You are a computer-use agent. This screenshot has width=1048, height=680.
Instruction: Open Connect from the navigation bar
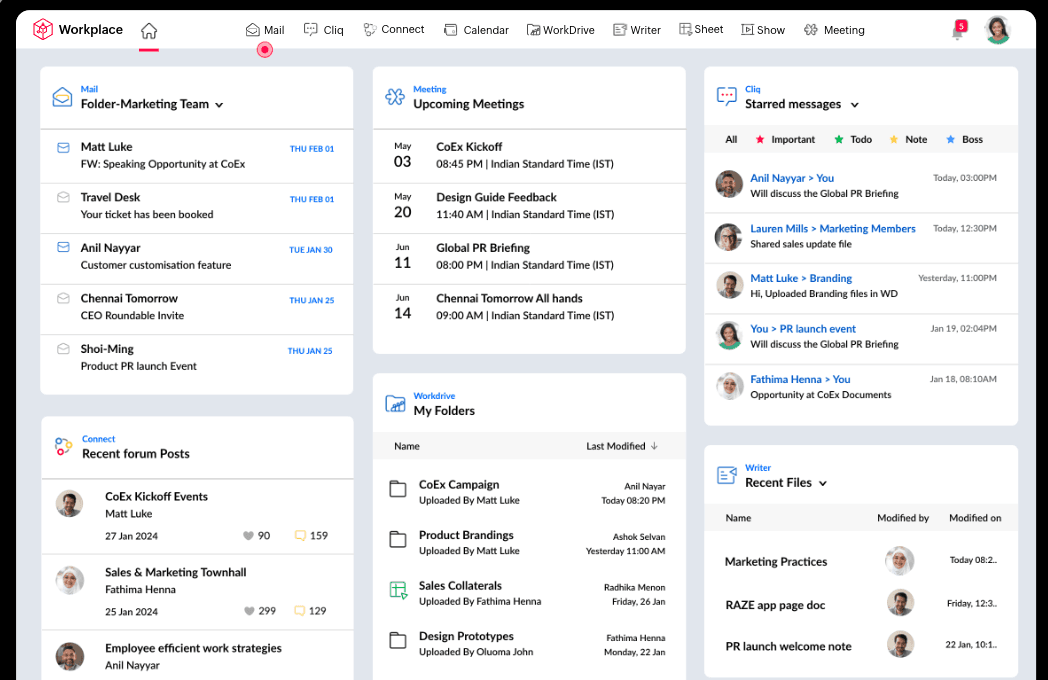coord(394,29)
